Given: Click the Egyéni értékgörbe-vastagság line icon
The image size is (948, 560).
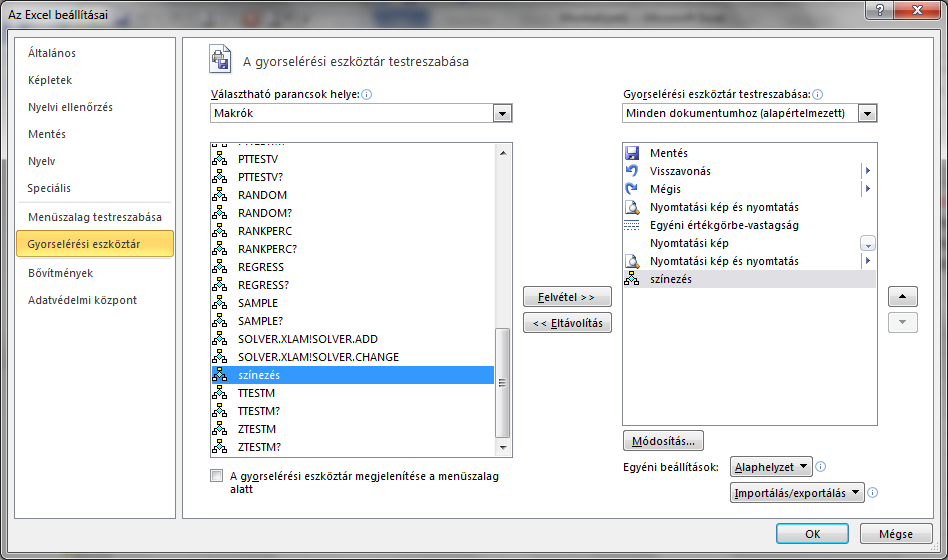Looking at the screenshot, I should 632,225.
